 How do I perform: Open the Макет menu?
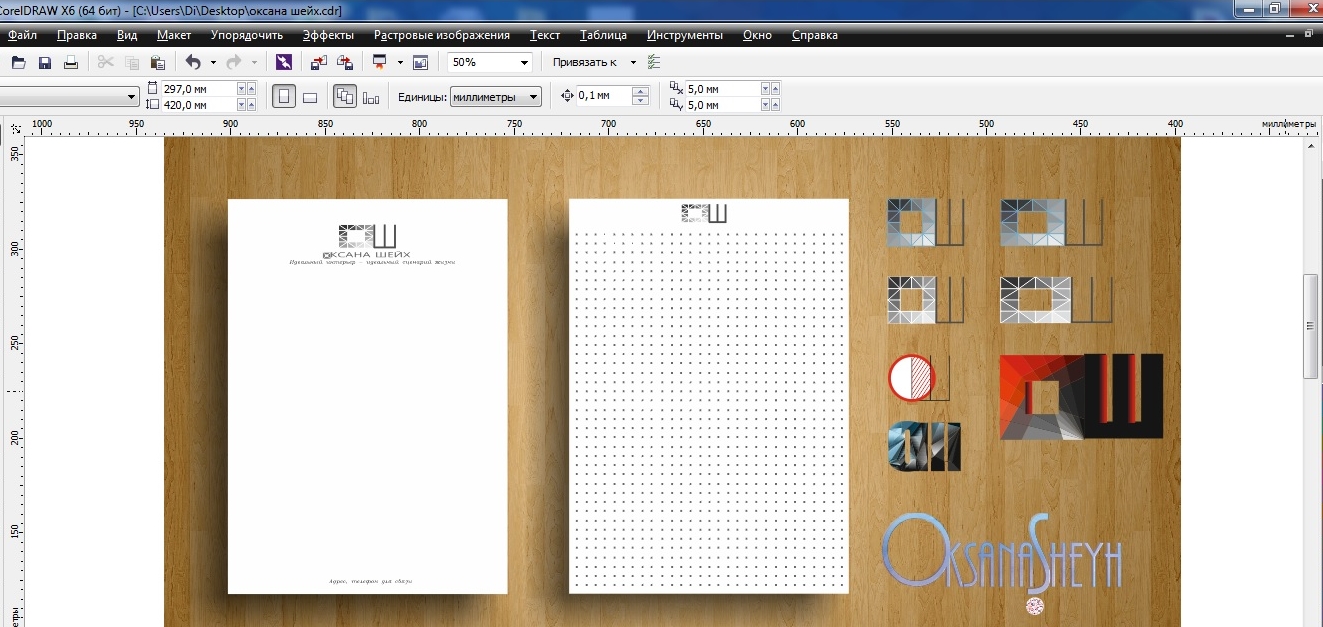pos(174,35)
